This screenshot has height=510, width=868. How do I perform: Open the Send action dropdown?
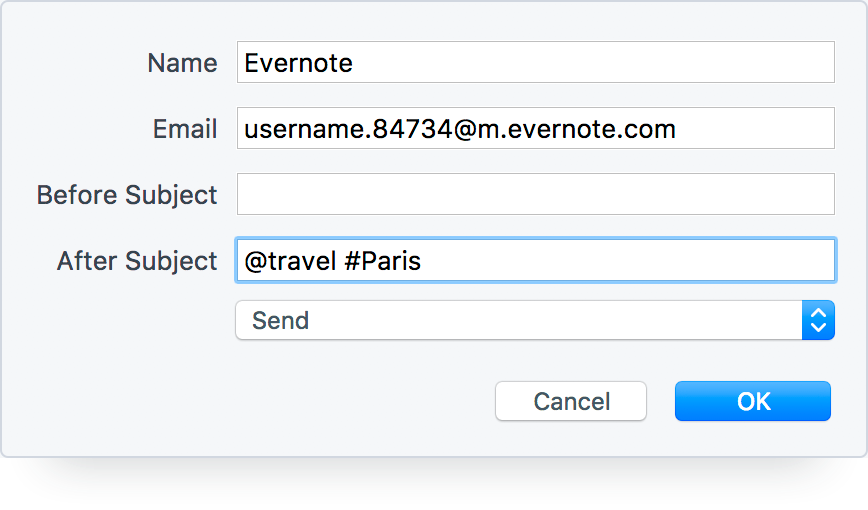click(x=520, y=321)
